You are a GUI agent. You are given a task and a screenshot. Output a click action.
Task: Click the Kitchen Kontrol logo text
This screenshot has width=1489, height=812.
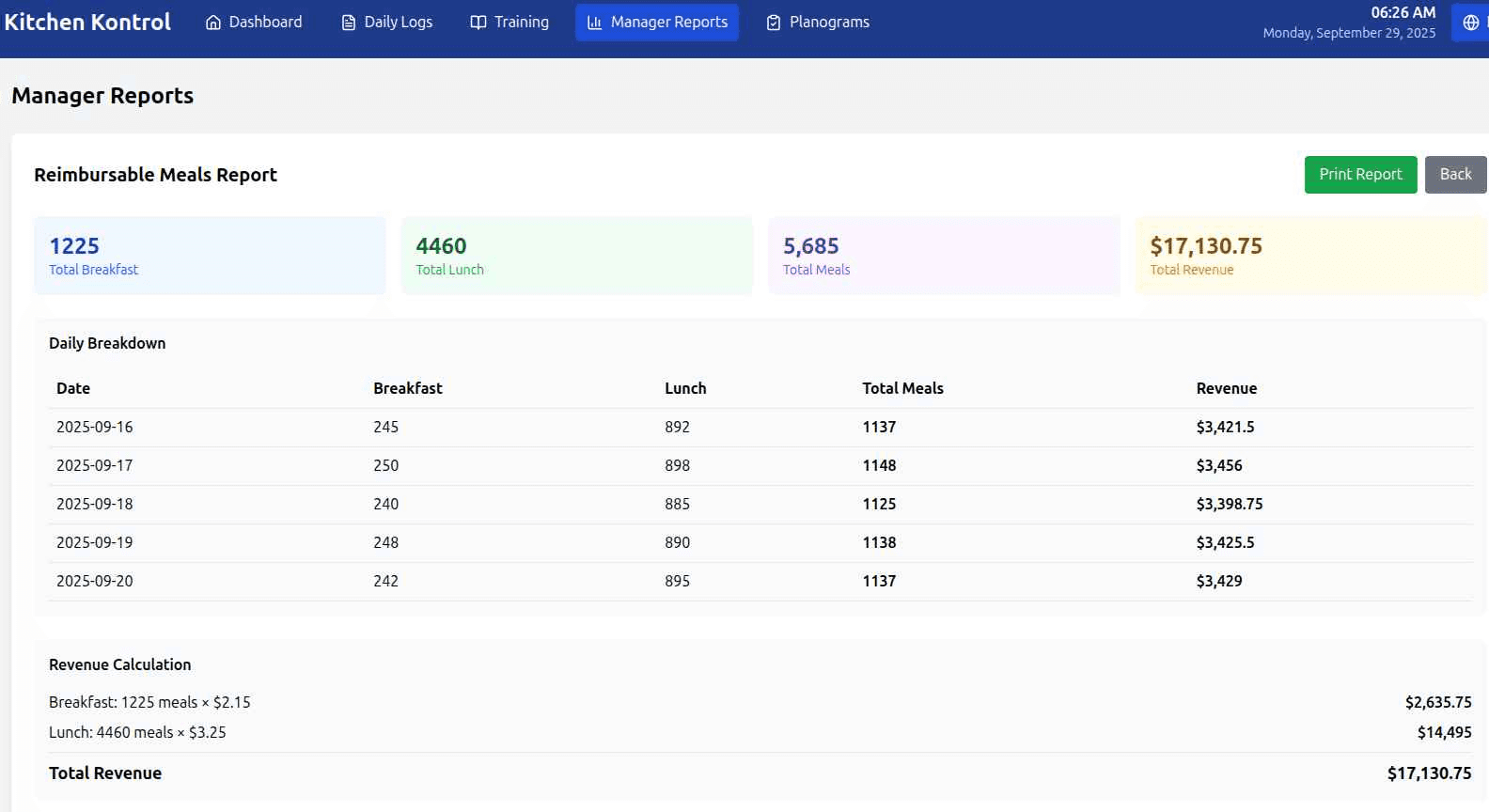[x=87, y=23]
